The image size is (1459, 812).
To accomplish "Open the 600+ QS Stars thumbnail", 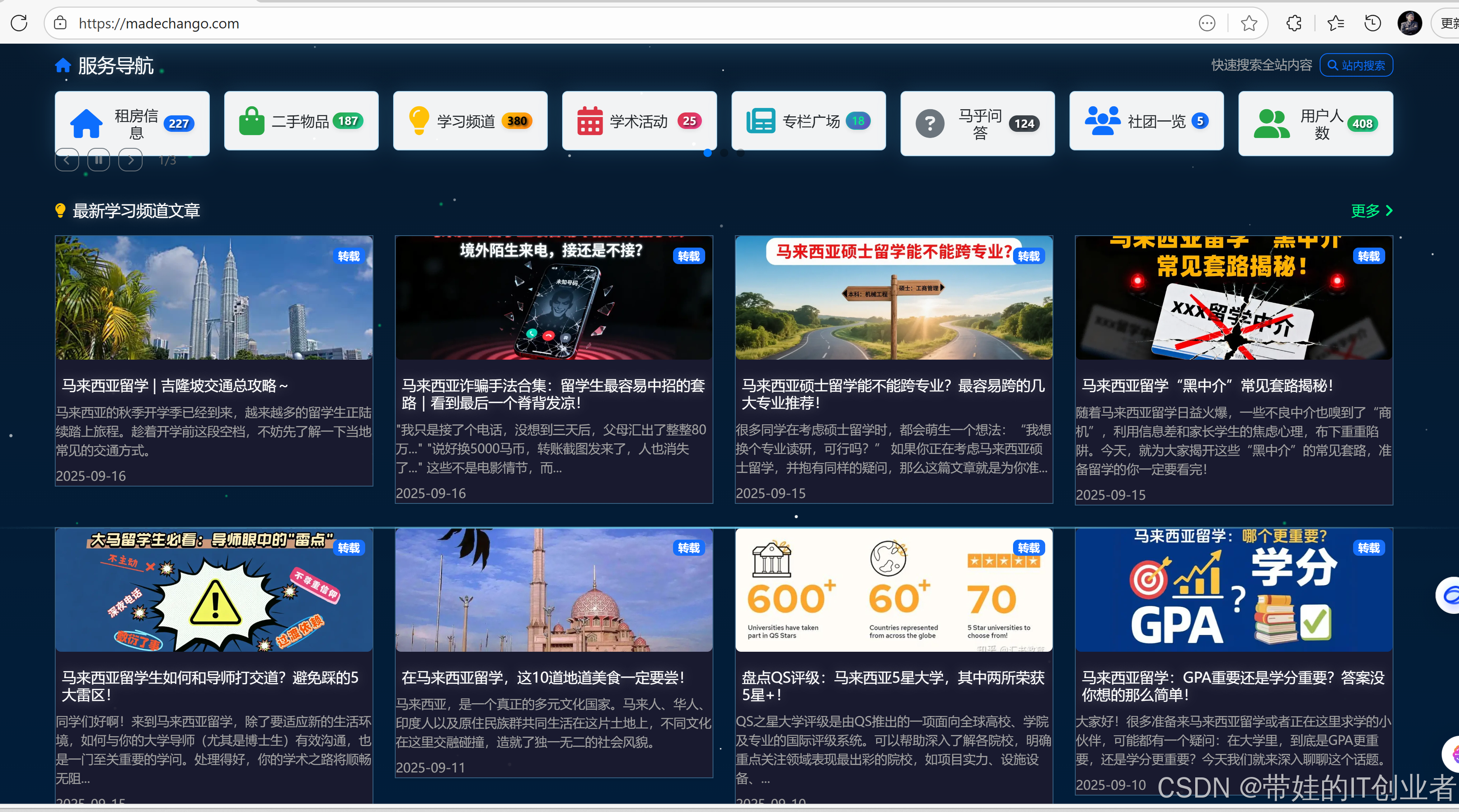I will point(894,590).
